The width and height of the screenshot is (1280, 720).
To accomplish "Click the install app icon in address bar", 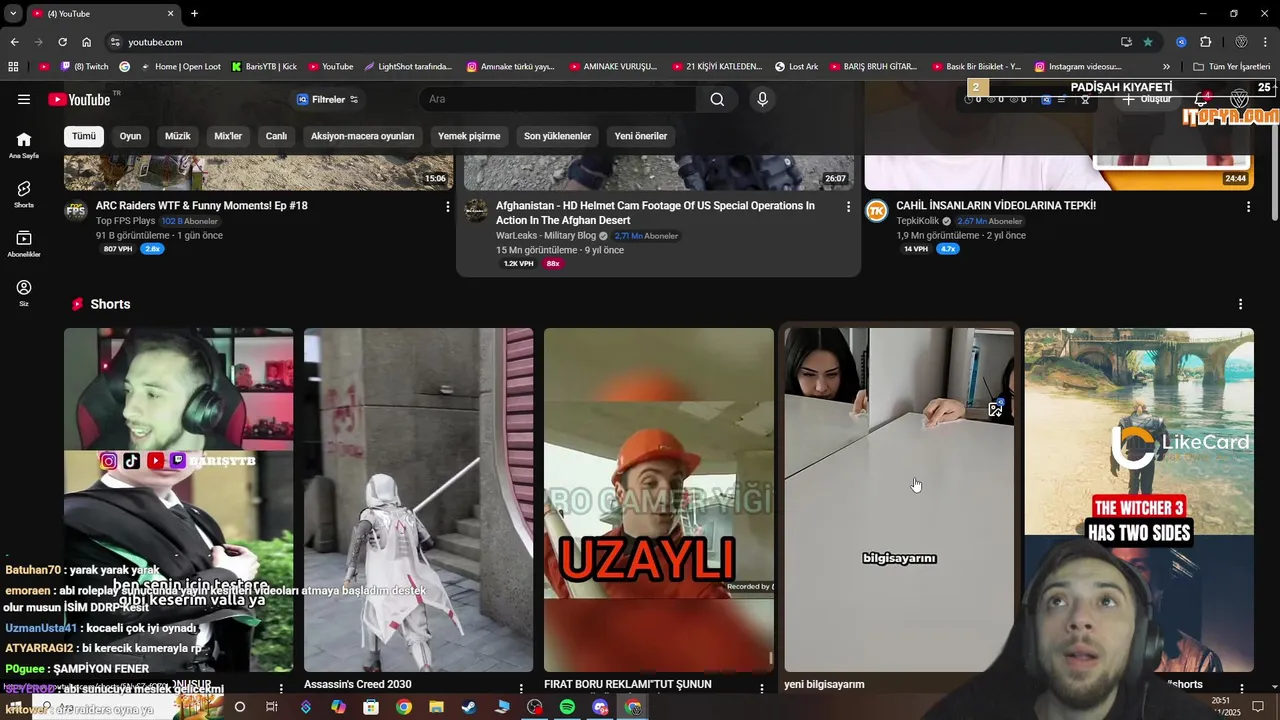I will pos(1126,42).
